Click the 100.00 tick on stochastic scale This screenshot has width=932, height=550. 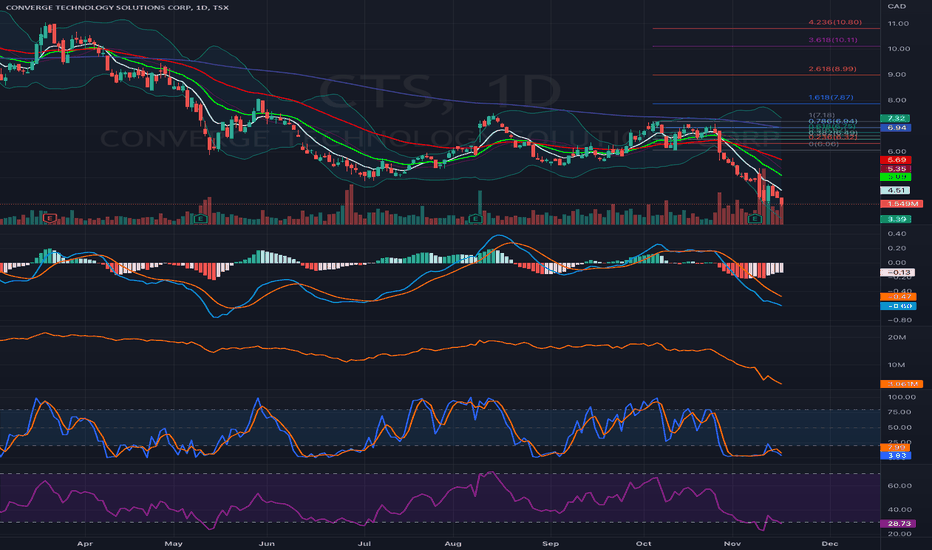pos(902,397)
